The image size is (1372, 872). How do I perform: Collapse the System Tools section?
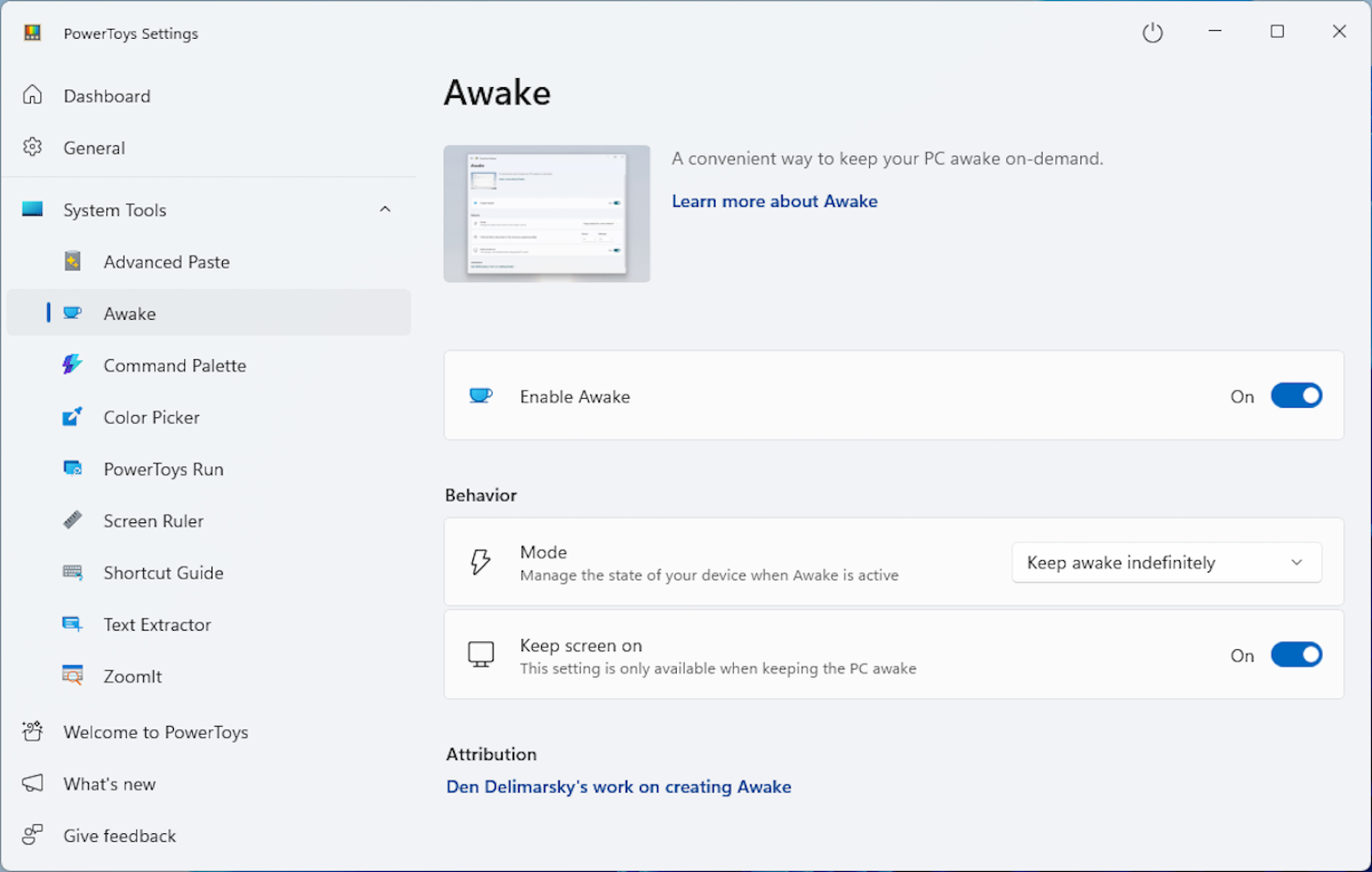click(x=385, y=209)
